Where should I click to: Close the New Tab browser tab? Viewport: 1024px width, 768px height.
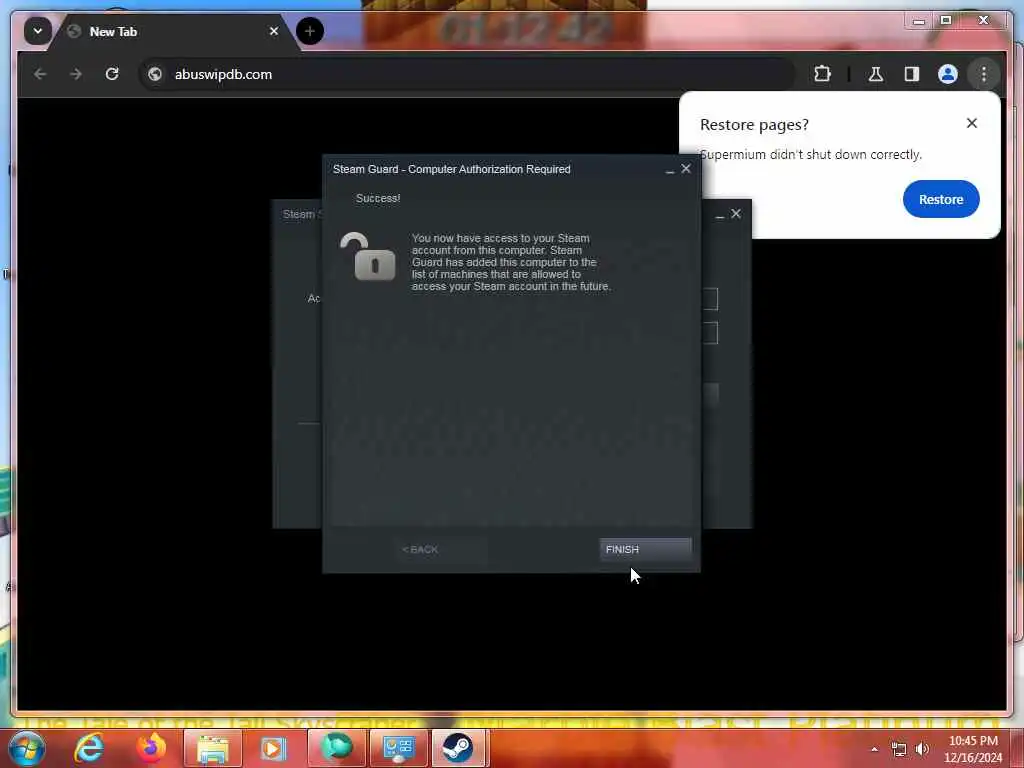tap(274, 31)
